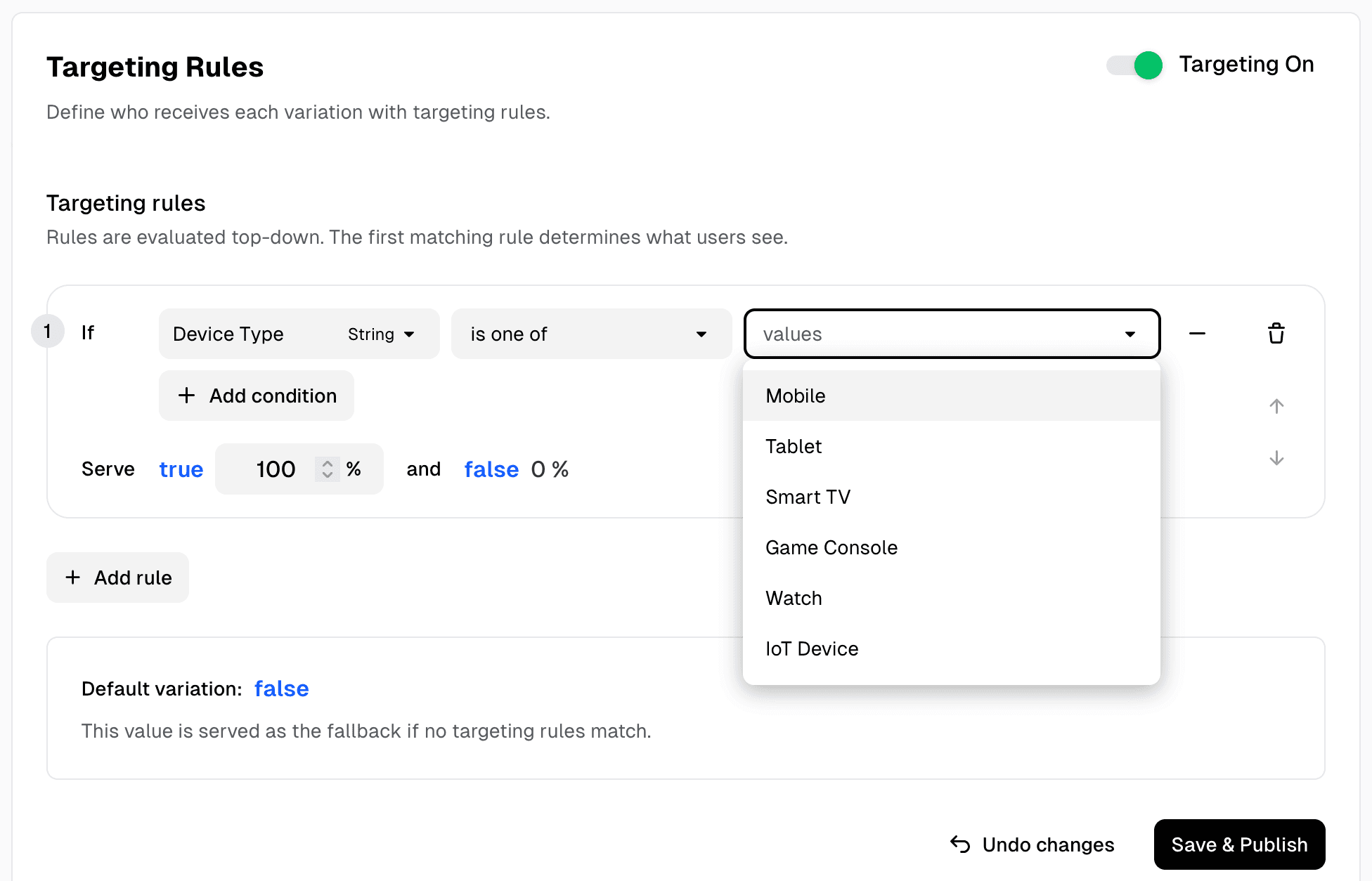This screenshot has height=881, width=1372.
Task: Increase the rollout percentage with the stepper
Action: click(x=328, y=464)
